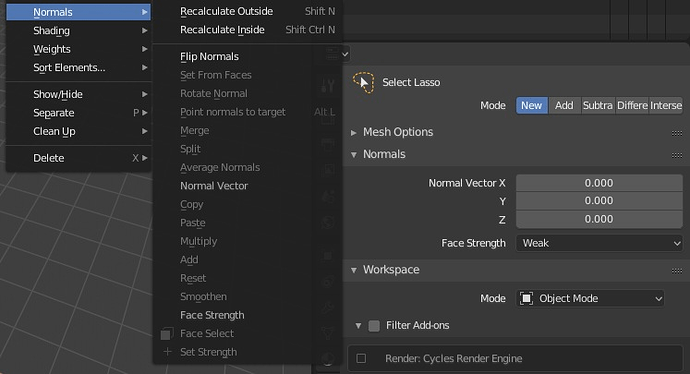Click the Add entry in Normals submenu

click(248, 260)
